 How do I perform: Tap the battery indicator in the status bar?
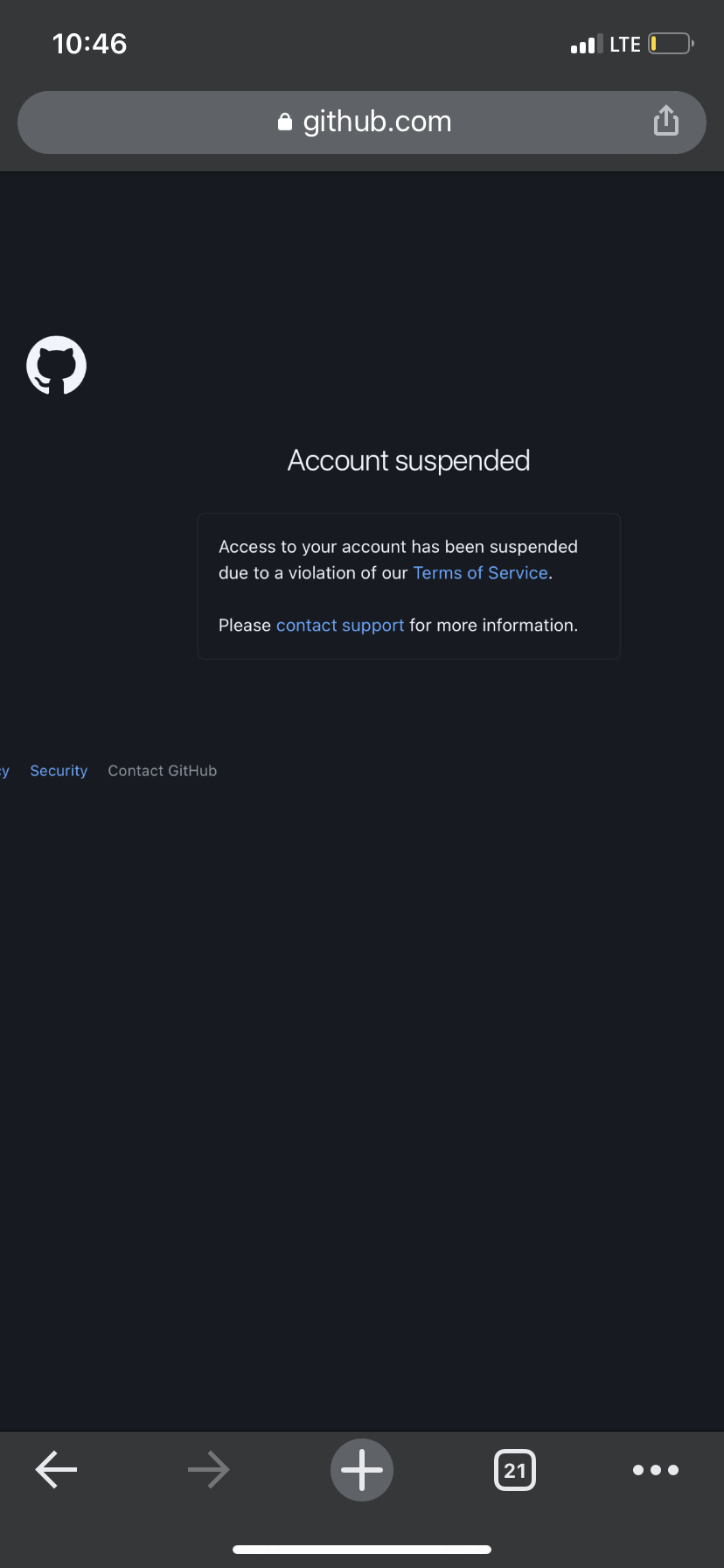click(x=668, y=43)
